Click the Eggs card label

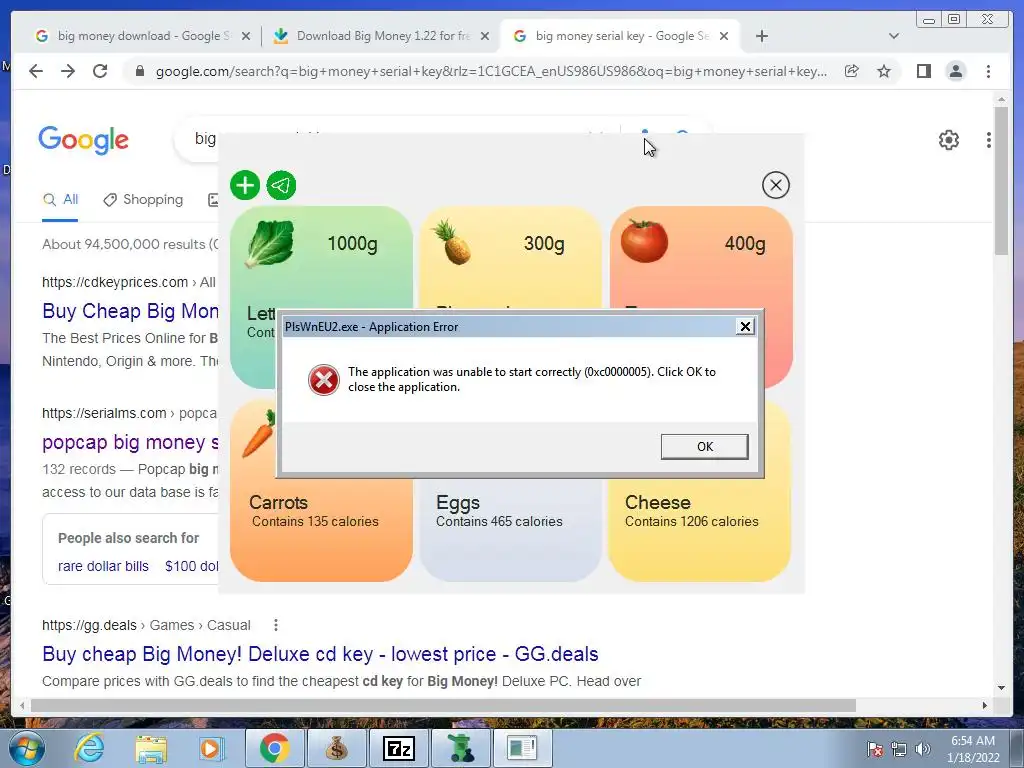458,503
